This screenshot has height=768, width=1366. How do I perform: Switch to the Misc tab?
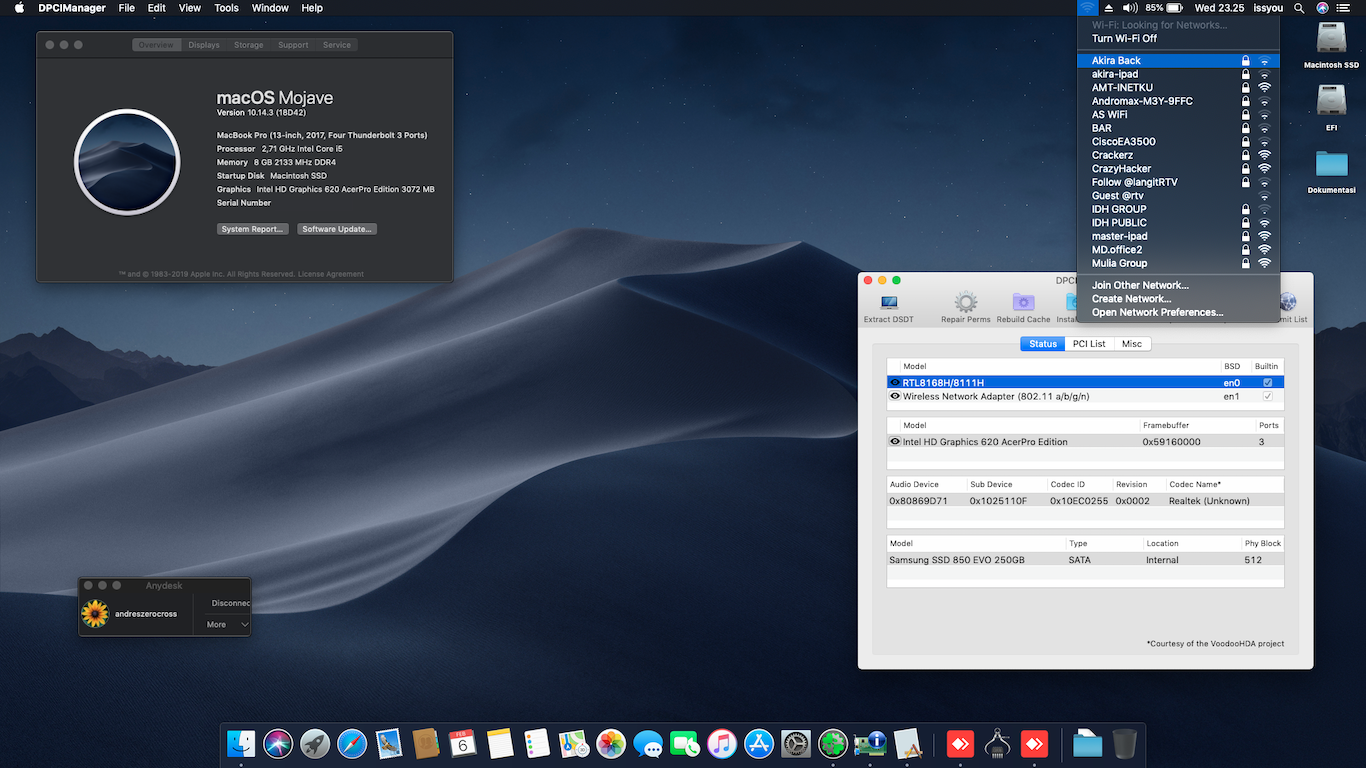pos(1132,344)
